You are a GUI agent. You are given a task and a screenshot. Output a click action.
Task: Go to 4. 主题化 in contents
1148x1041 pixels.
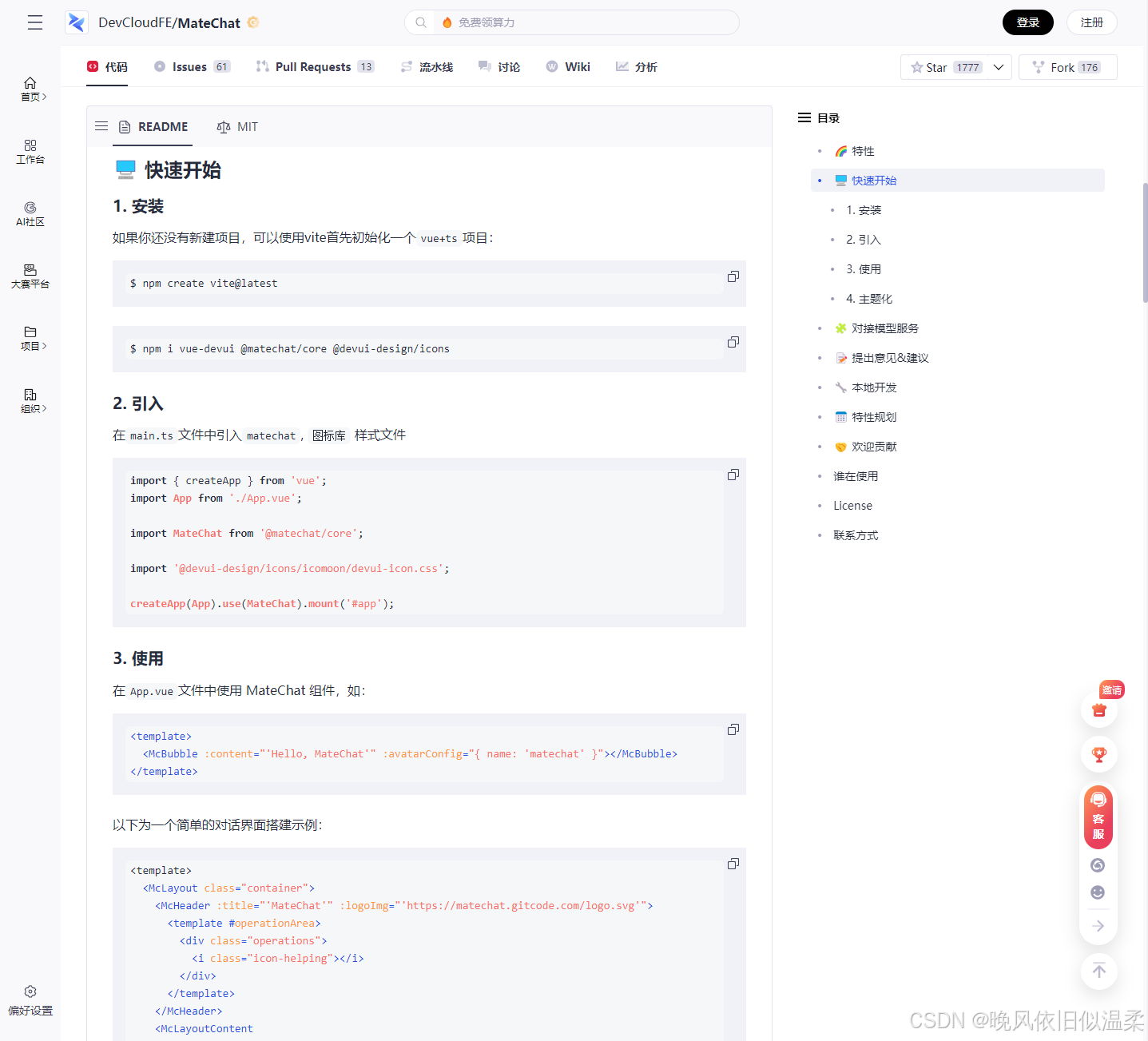pos(869,299)
